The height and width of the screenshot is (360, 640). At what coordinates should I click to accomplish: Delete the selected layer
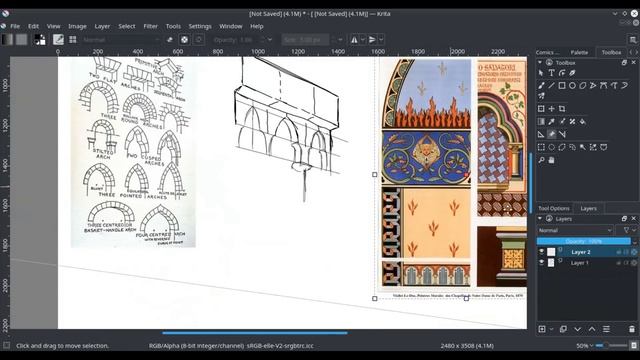coord(632,329)
